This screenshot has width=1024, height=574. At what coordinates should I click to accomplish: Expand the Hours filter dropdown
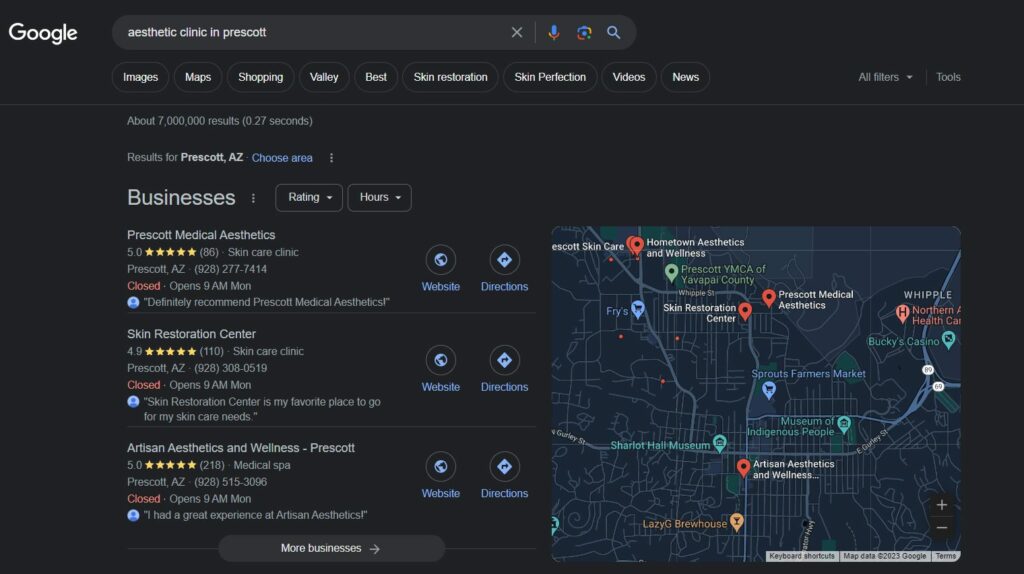tap(379, 197)
